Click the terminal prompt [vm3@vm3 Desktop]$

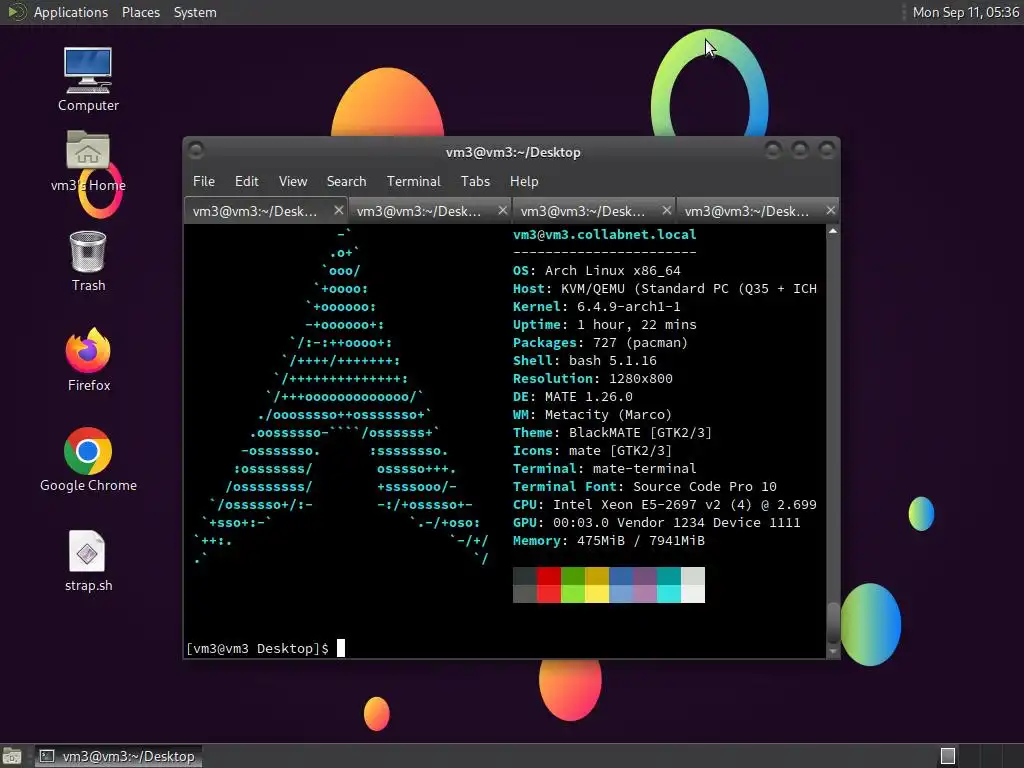257,648
